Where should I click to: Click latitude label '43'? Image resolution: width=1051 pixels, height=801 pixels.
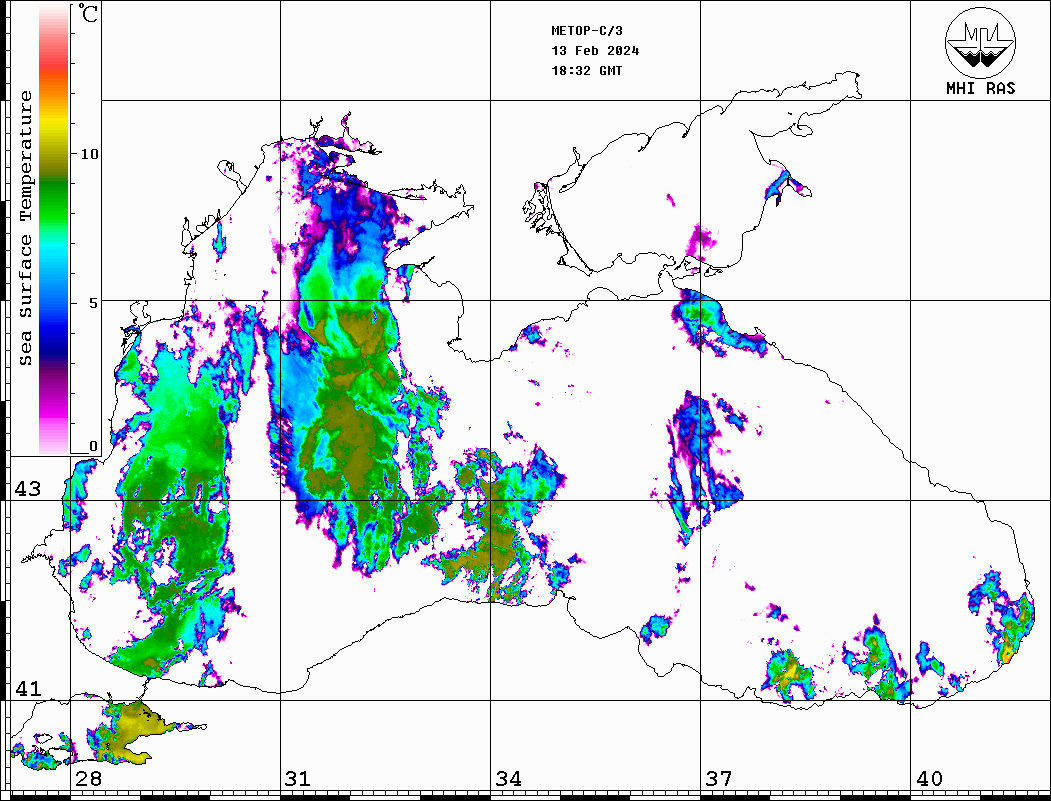click(x=28, y=489)
